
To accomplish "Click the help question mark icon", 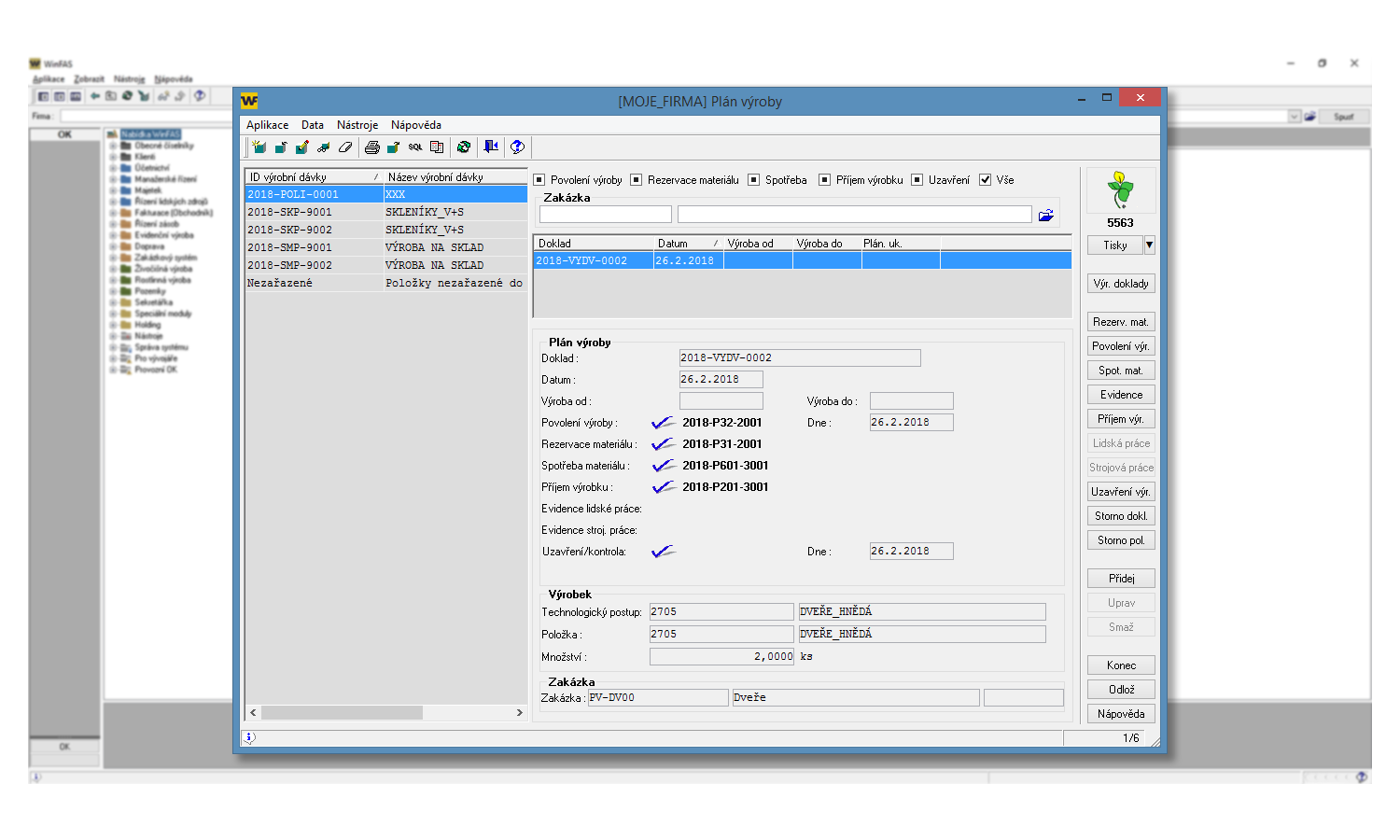I will point(517,147).
